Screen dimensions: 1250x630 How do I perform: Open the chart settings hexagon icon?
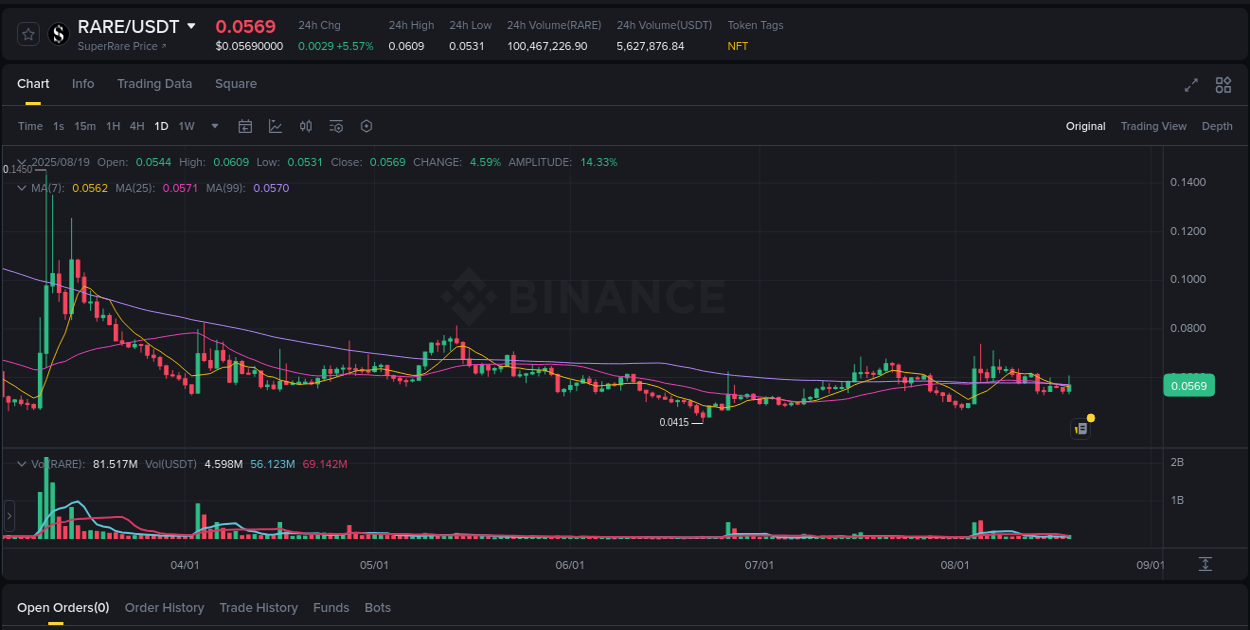[x=366, y=126]
